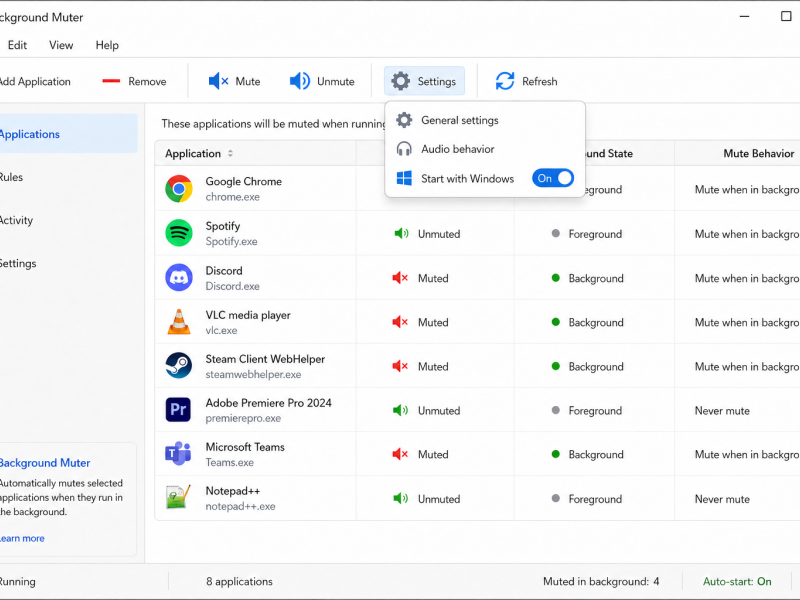The image size is (800, 600).
Task: Select the VLC media player cone icon
Action: (179, 322)
